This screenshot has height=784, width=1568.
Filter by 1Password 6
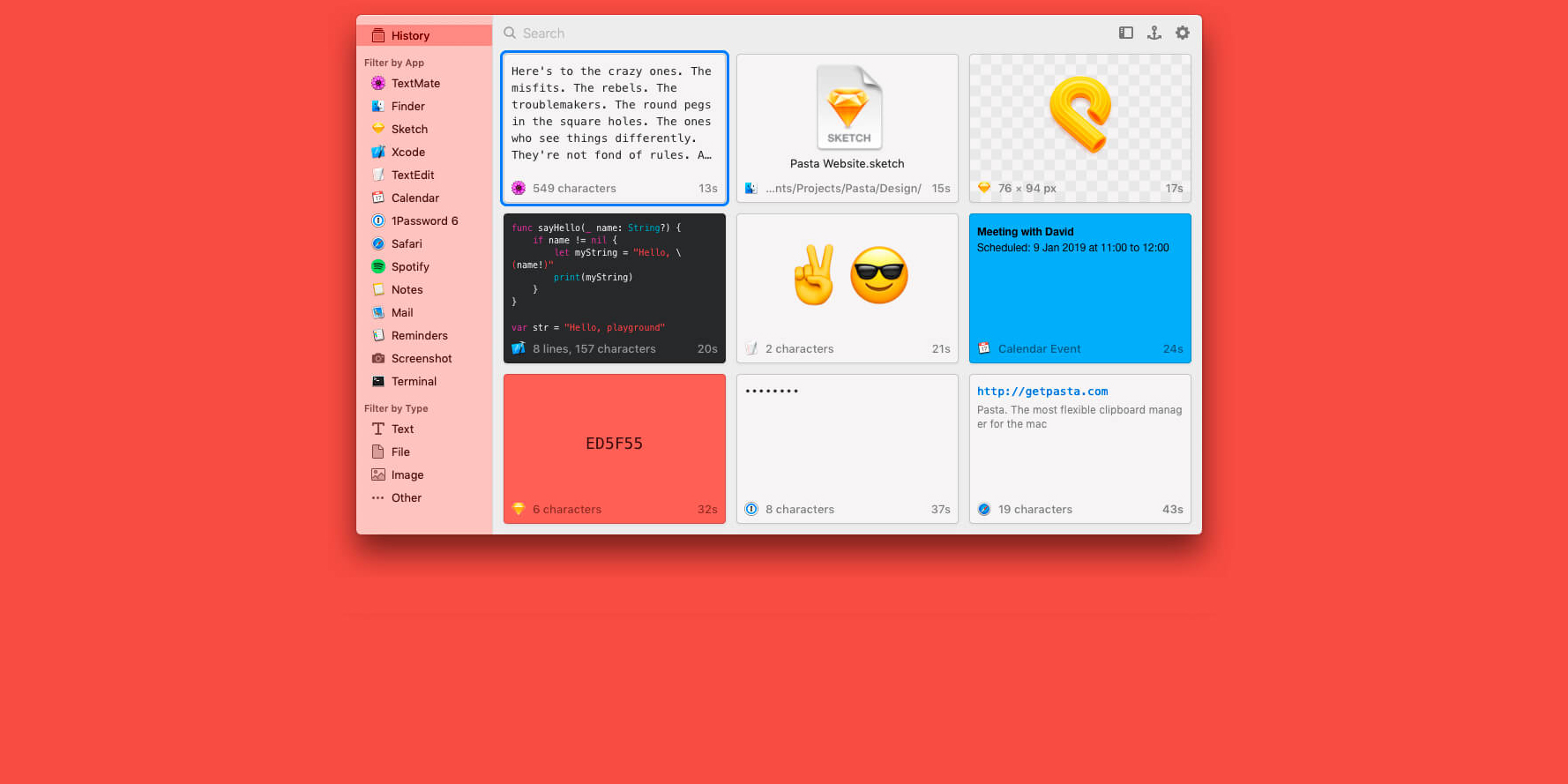click(x=424, y=220)
